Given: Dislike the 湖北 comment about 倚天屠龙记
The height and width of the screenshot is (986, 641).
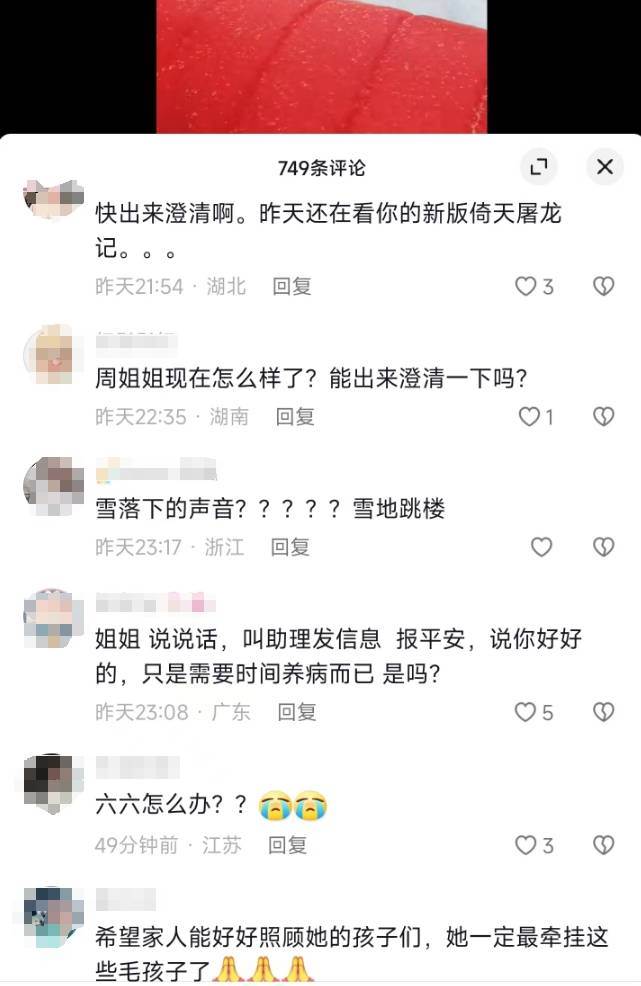Looking at the screenshot, I should pos(603,287).
